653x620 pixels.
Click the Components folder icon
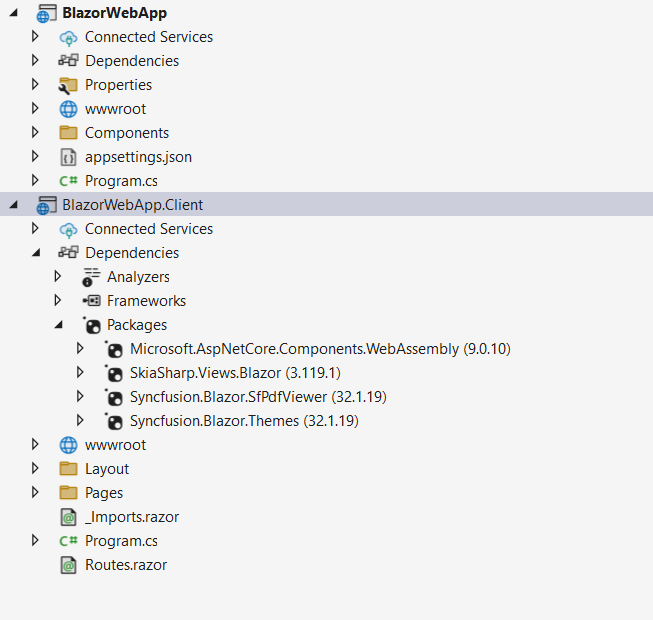(68, 133)
